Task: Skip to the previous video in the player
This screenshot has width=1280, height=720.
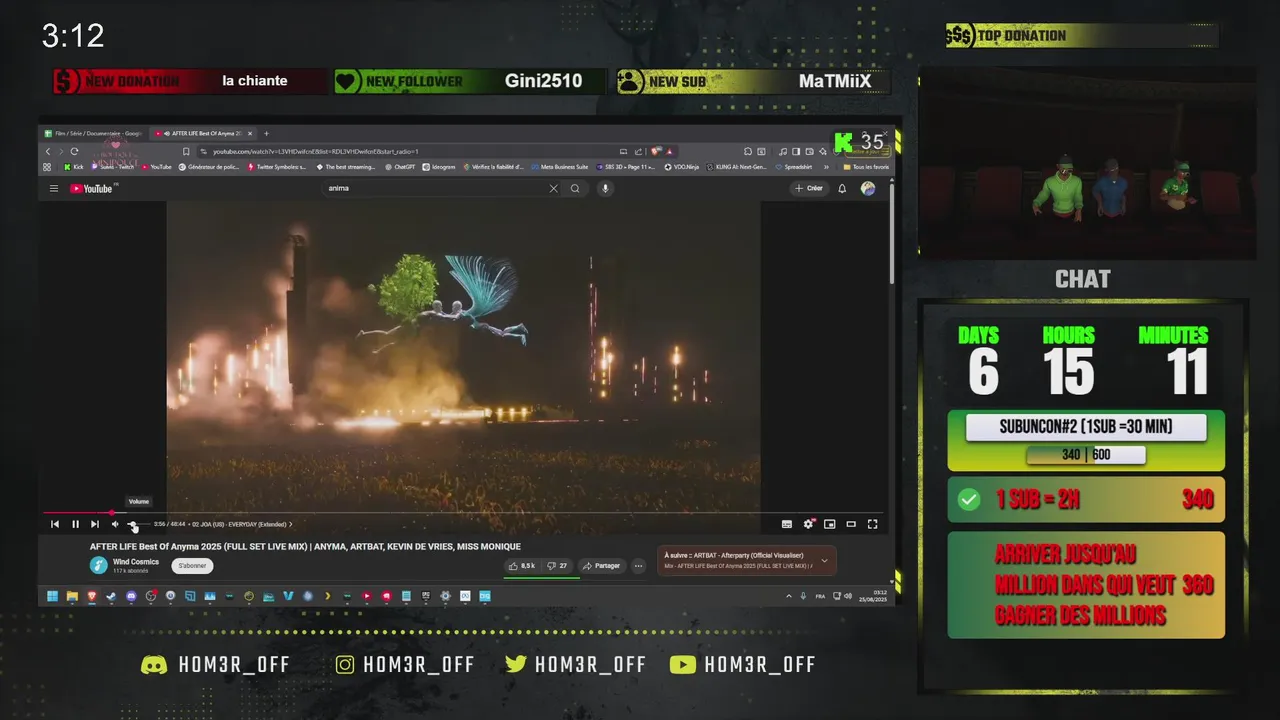Action: tap(55, 524)
